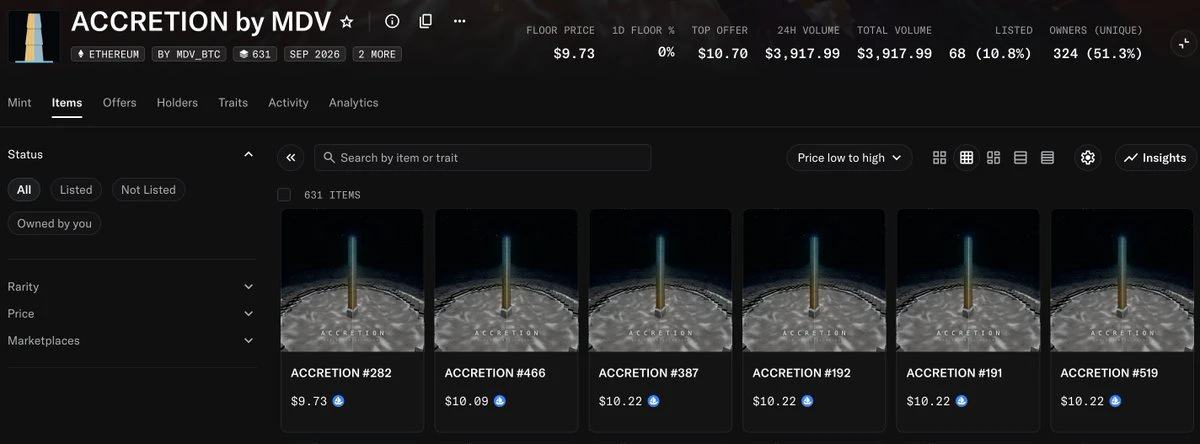Switch to the Analytics tab
The image size is (1200, 444).
(354, 102)
